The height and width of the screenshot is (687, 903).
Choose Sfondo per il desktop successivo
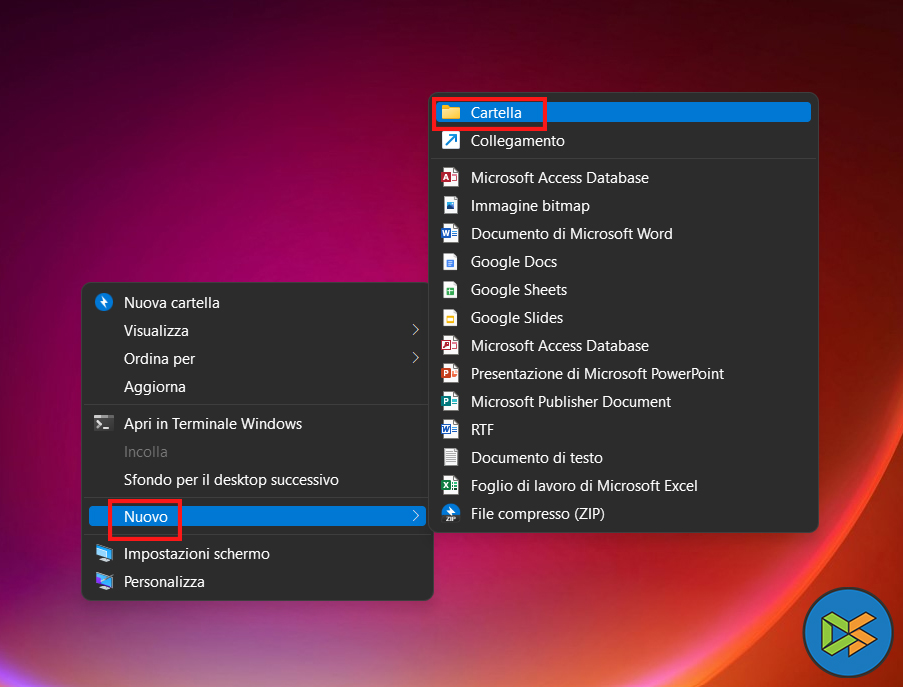[x=231, y=480]
